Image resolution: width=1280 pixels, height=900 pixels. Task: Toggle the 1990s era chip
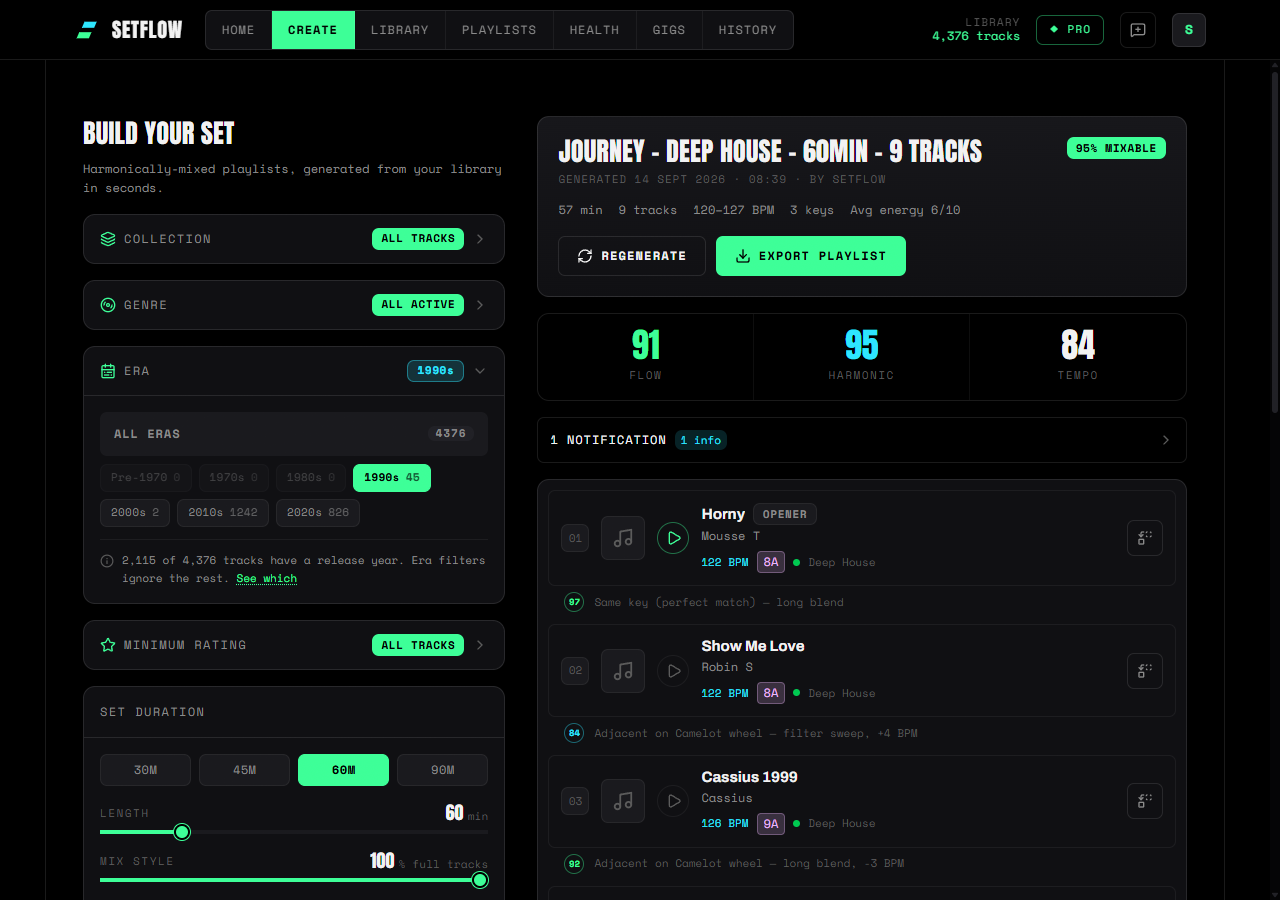tap(392, 478)
